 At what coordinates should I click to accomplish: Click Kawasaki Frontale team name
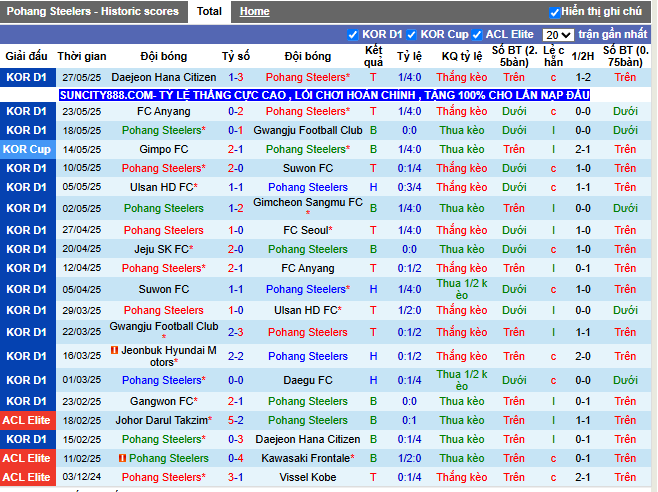[308, 458]
